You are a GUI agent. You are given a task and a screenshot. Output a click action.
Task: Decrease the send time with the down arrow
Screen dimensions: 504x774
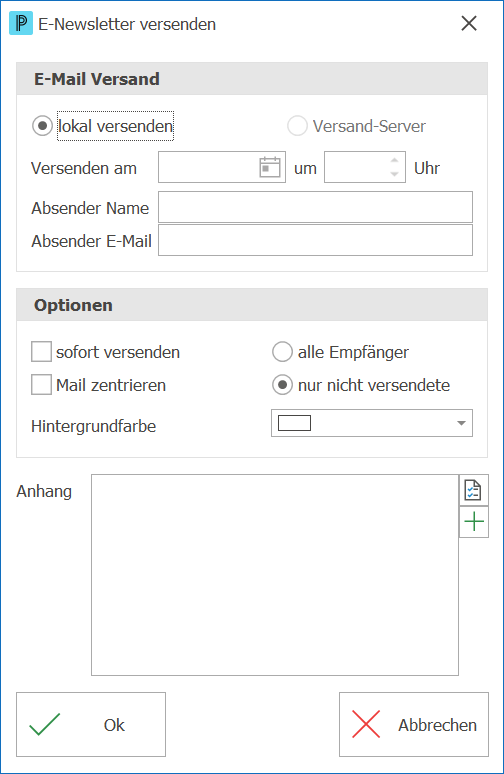pos(394,174)
